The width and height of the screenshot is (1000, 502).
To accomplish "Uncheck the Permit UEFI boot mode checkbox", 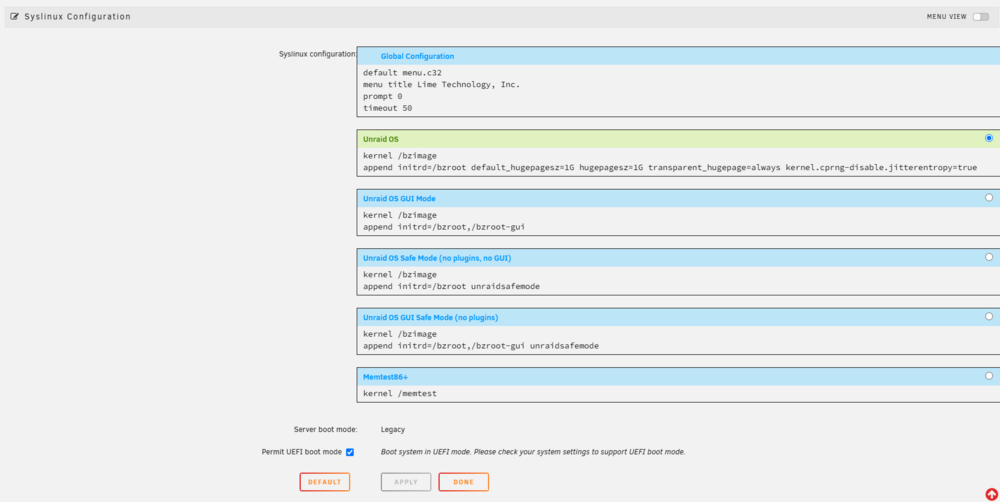I will pyautogui.click(x=349, y=452).
